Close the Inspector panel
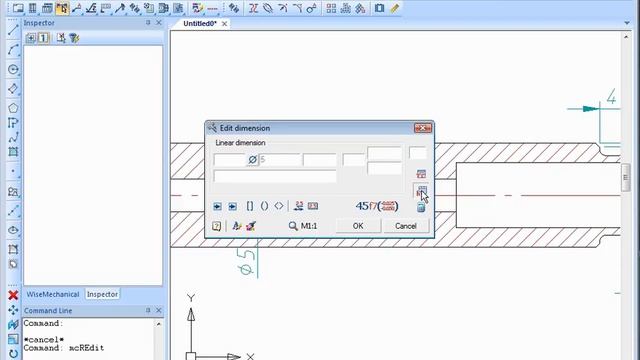The height and width of the screenshot is (360, 640). tap(159, 23)
